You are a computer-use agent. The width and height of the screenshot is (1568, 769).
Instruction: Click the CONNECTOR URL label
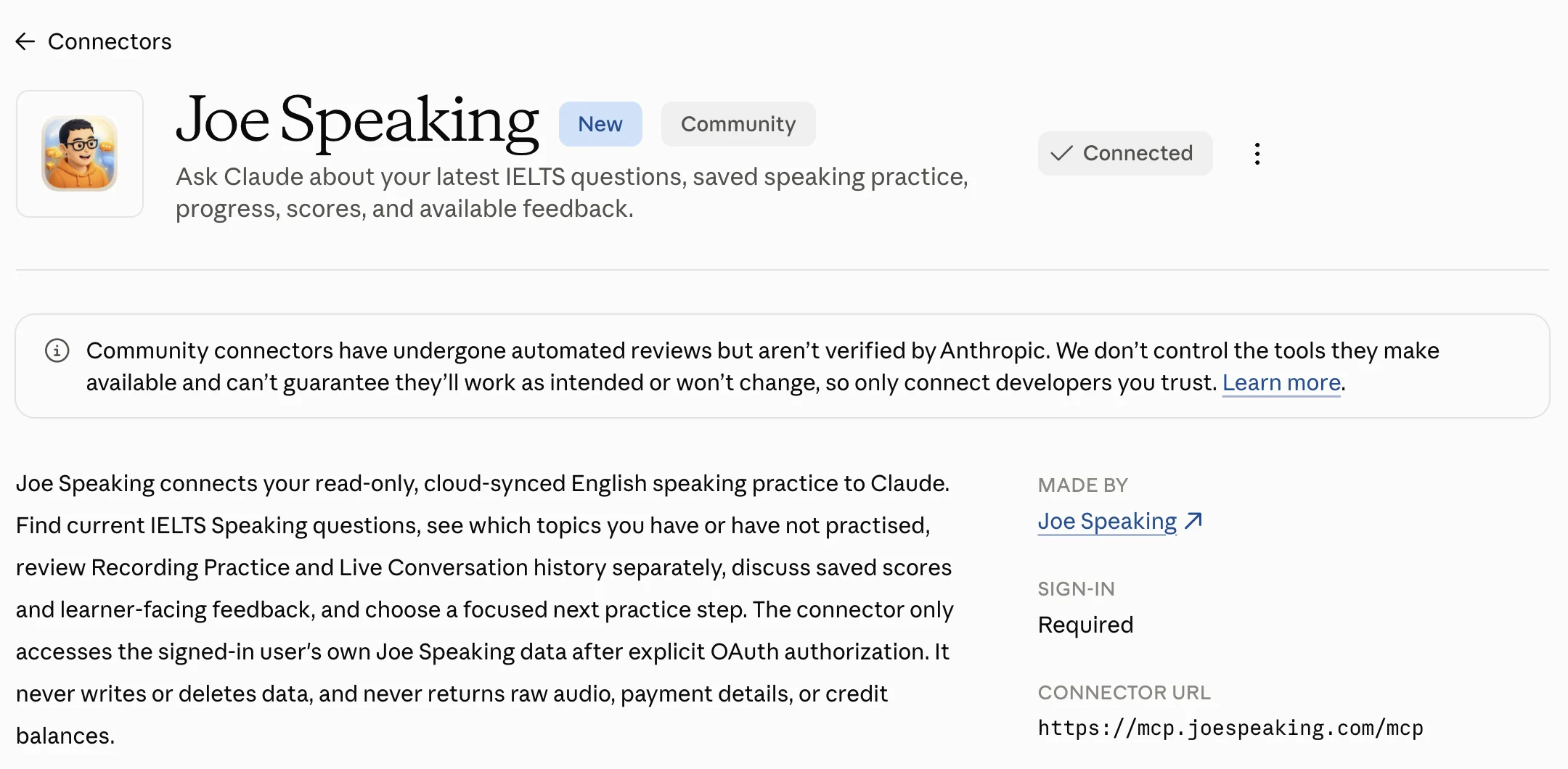1124,693
